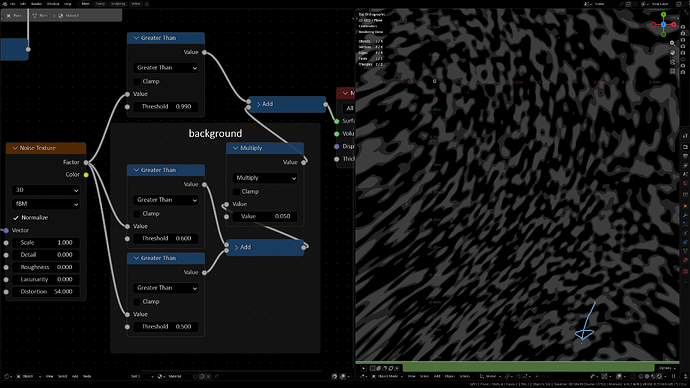Collapse the Noise Texture node
The height and width of the screenshot is (388, 690).
15,148
